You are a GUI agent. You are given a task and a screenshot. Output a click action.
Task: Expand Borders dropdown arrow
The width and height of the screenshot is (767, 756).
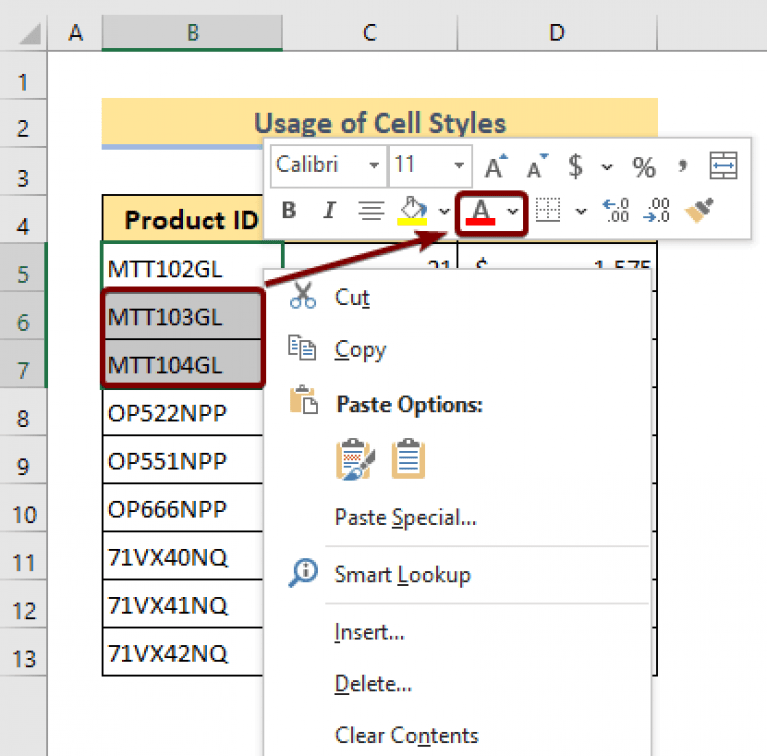tap(581, 211)
